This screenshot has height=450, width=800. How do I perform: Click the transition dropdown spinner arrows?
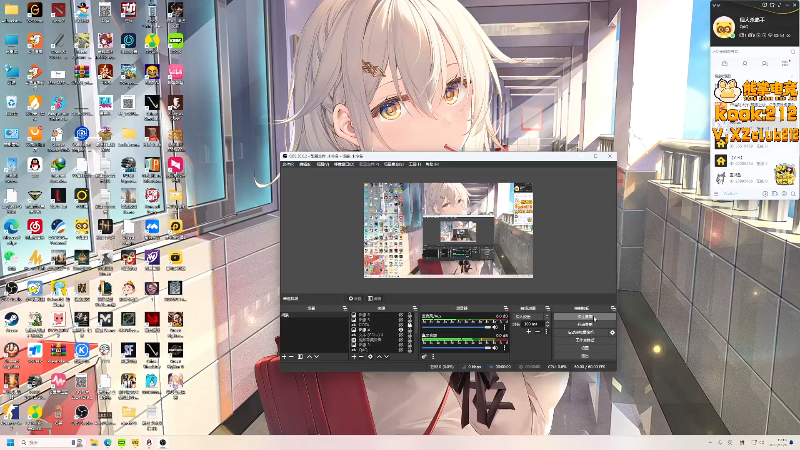point(547,316)
